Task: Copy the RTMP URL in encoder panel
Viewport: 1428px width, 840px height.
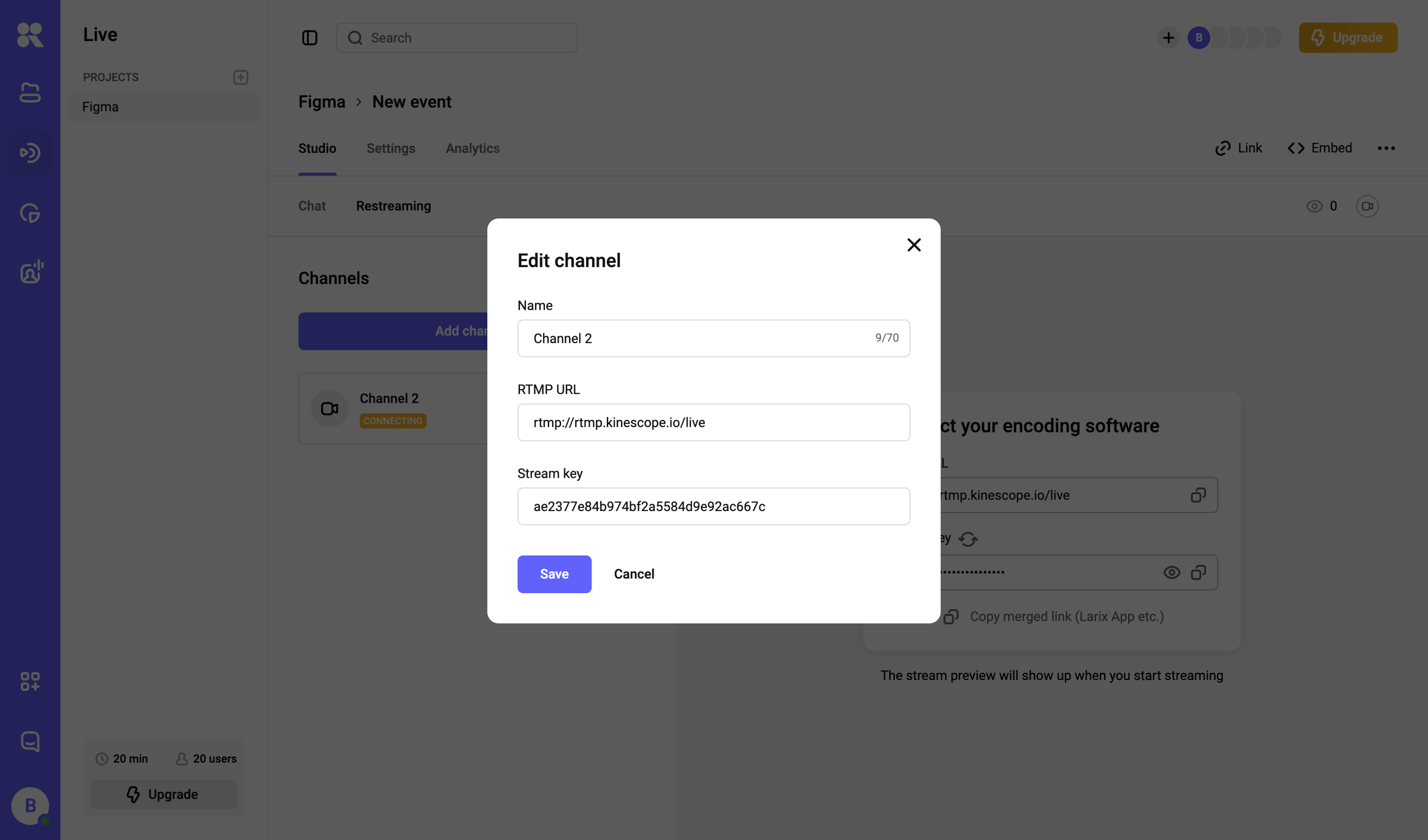Action: pos(1198,495)
